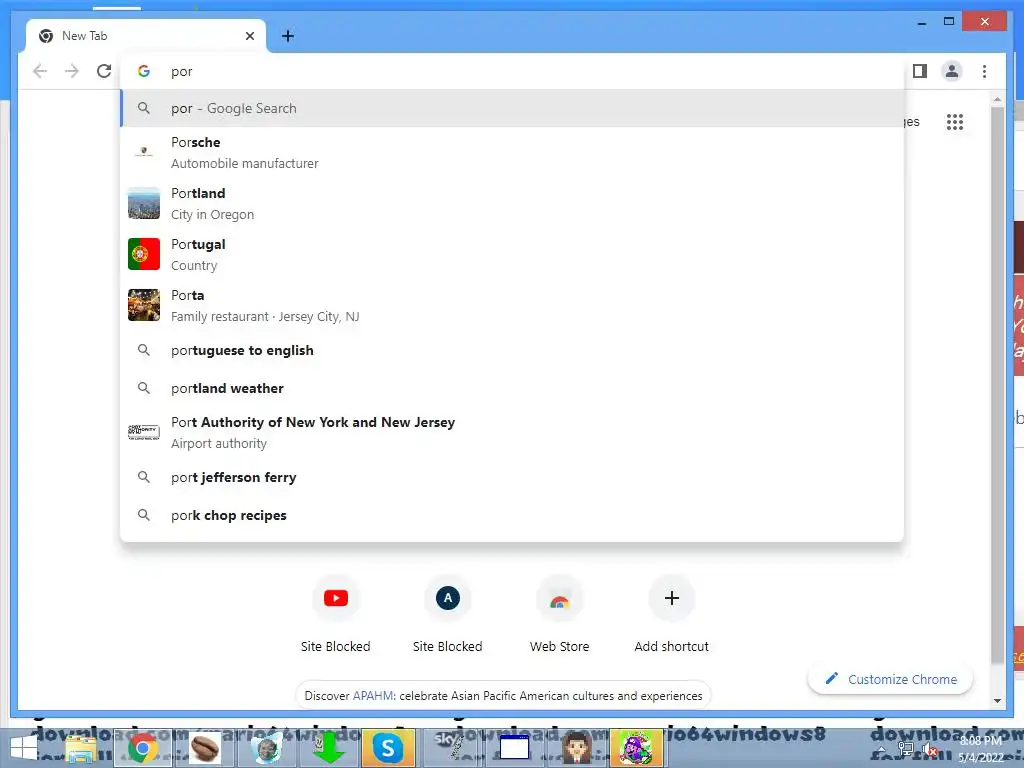Select 'por - Google Search' suggestion
Viewport: 1024px width, 768px height.
[513, 108]
